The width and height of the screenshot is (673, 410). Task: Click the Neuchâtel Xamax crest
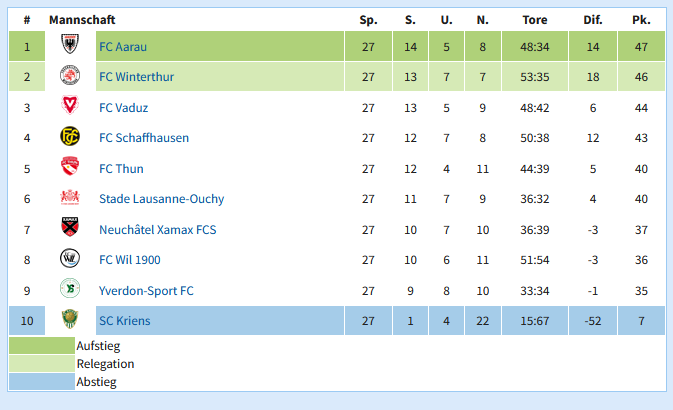point(70,227)
